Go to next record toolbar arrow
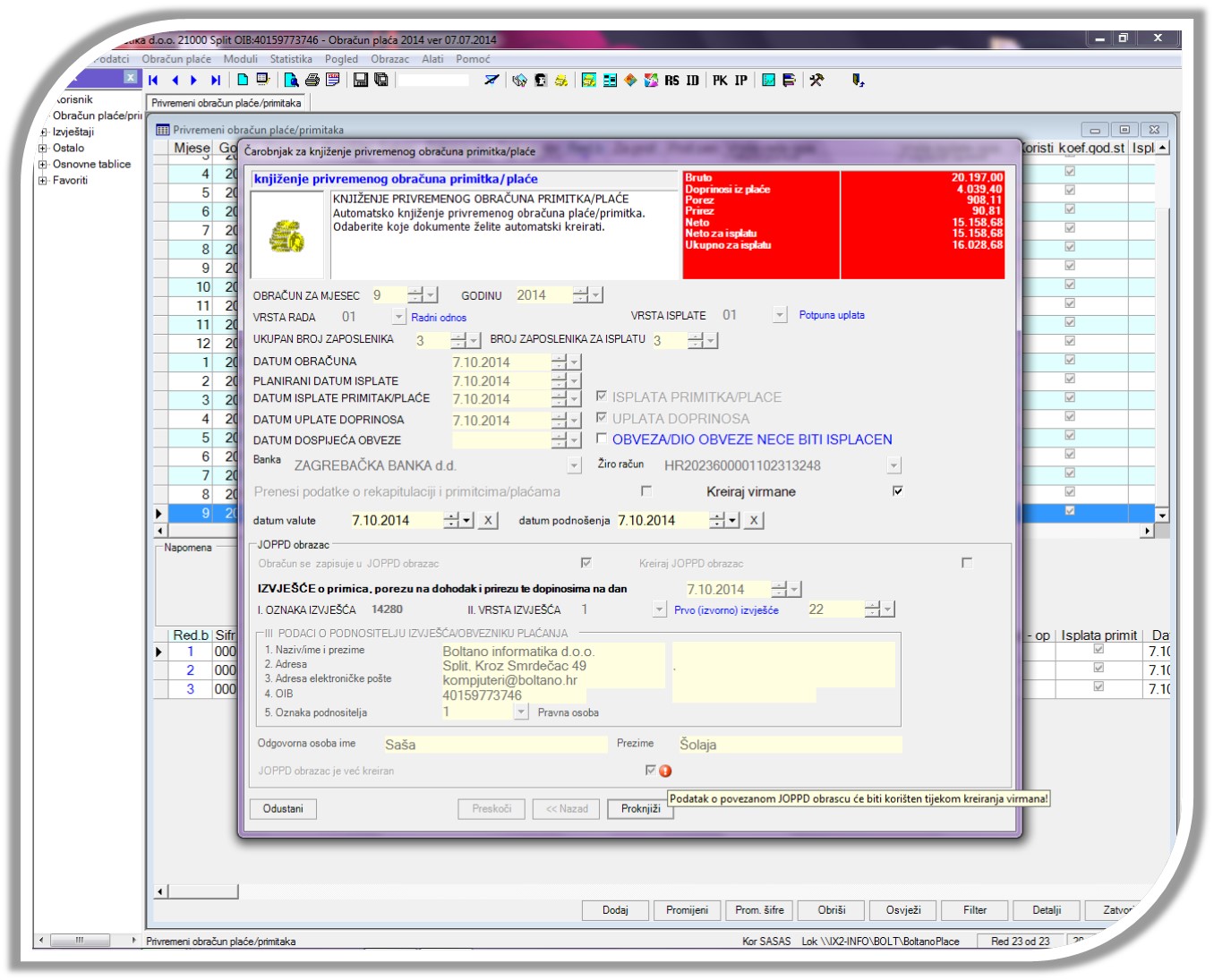 (x=193, y=81)
